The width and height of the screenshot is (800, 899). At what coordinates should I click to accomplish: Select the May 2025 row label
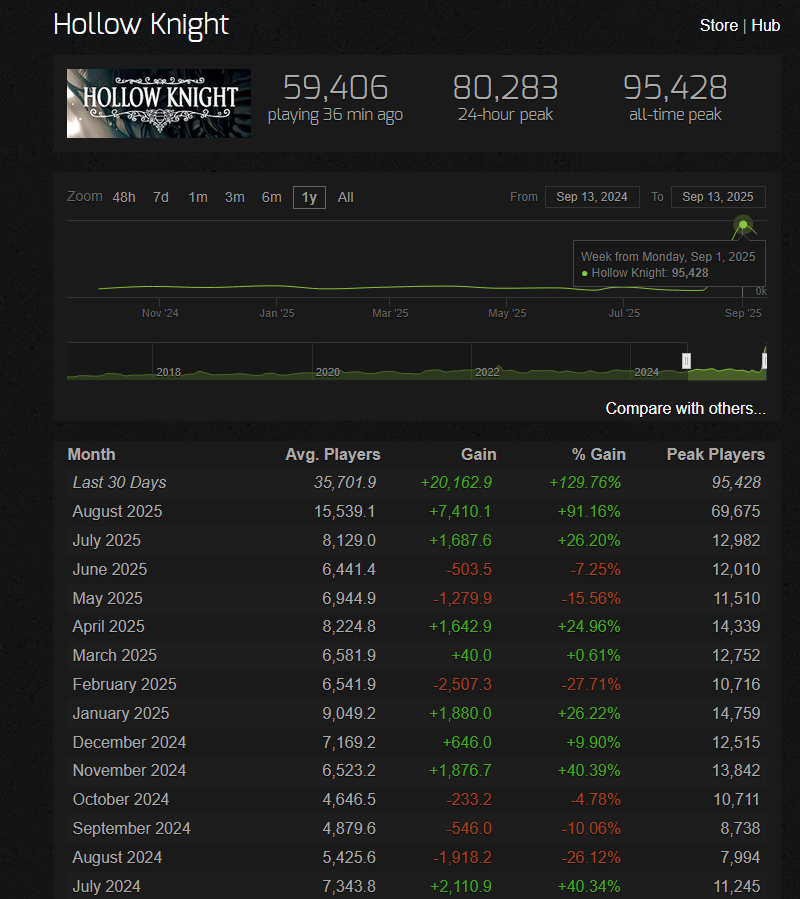107,598
